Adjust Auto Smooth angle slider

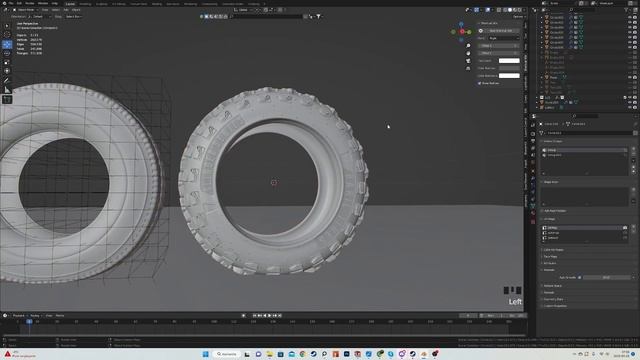[607, 278]
